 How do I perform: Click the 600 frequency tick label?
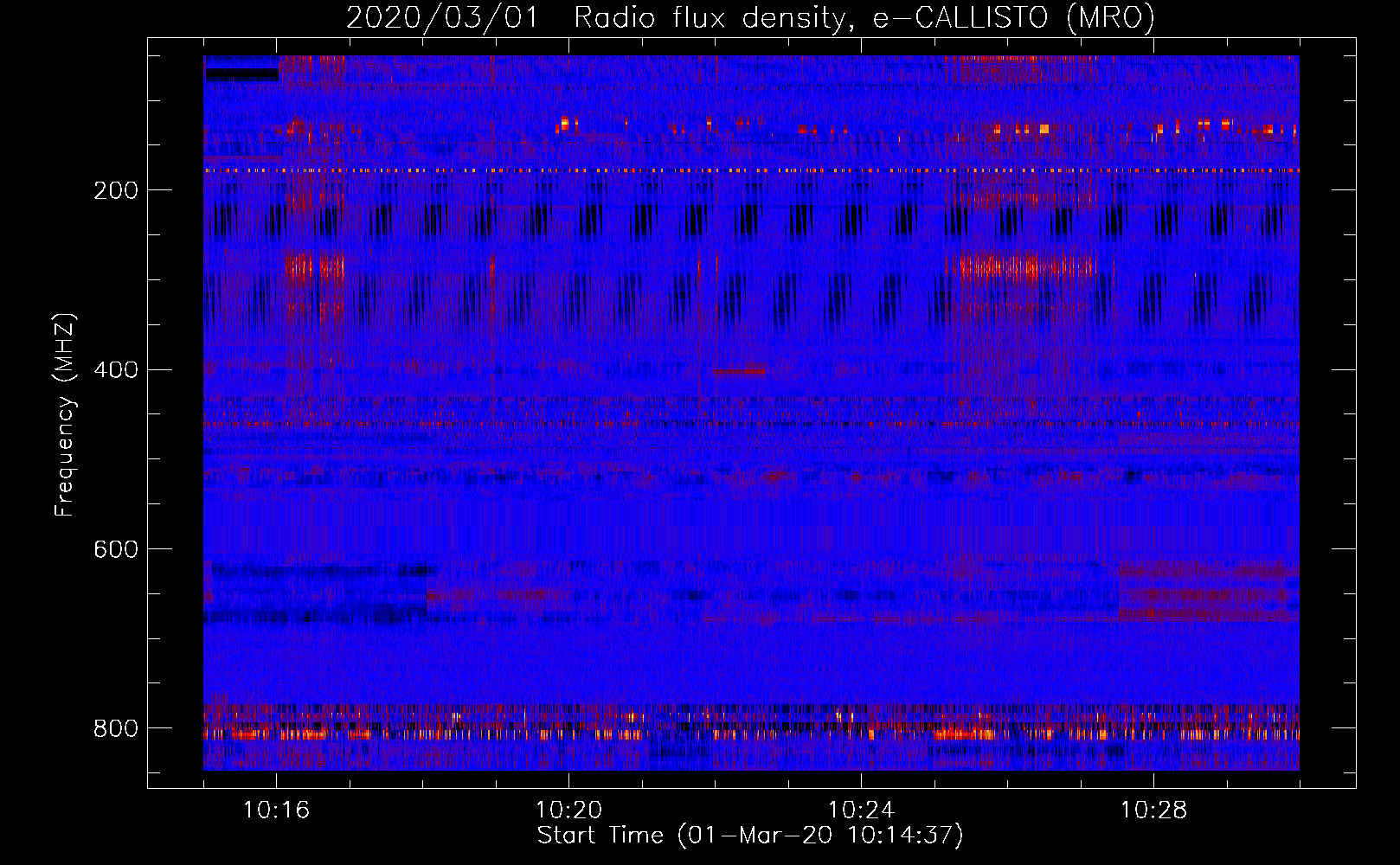(116, 550)
